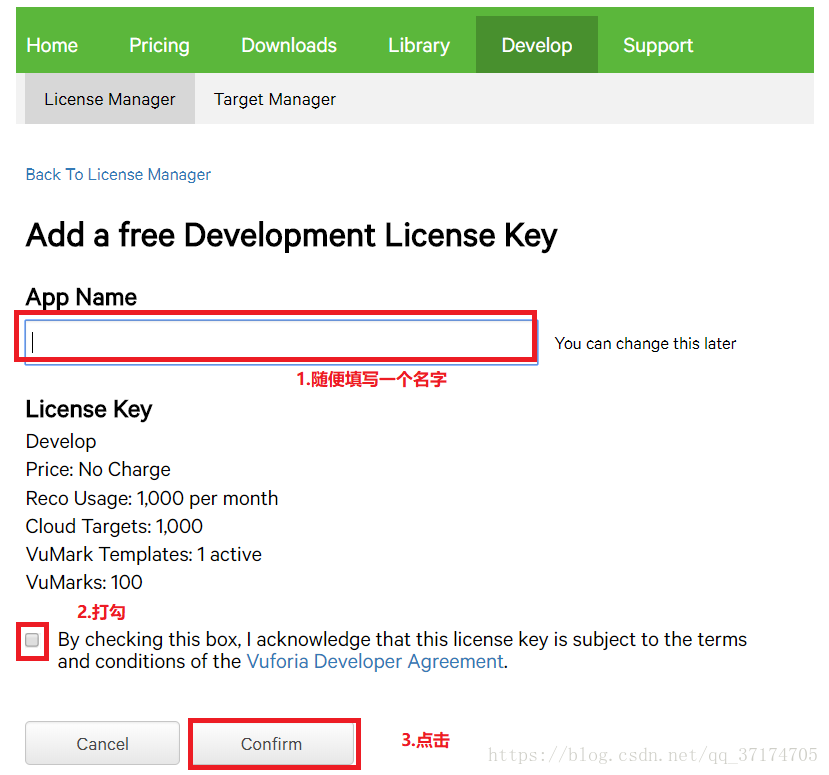Go to the Pricing page

tap(159, 45)
